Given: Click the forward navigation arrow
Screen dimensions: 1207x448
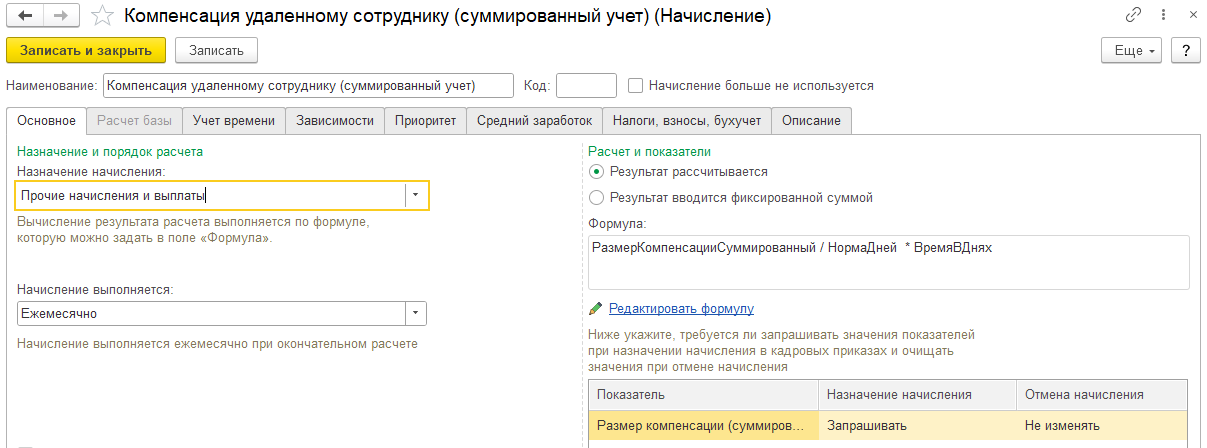Looking at the screenshot, I should (59, 17).
